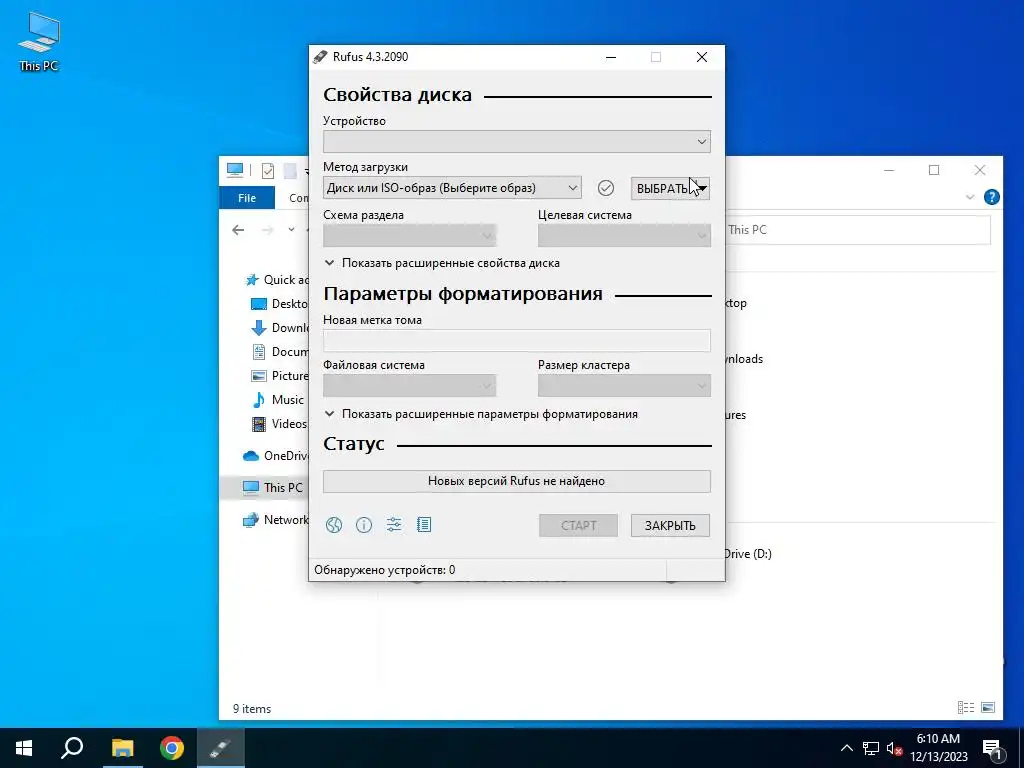Open the Файловая система dropdown

click(x=409, y=385)
